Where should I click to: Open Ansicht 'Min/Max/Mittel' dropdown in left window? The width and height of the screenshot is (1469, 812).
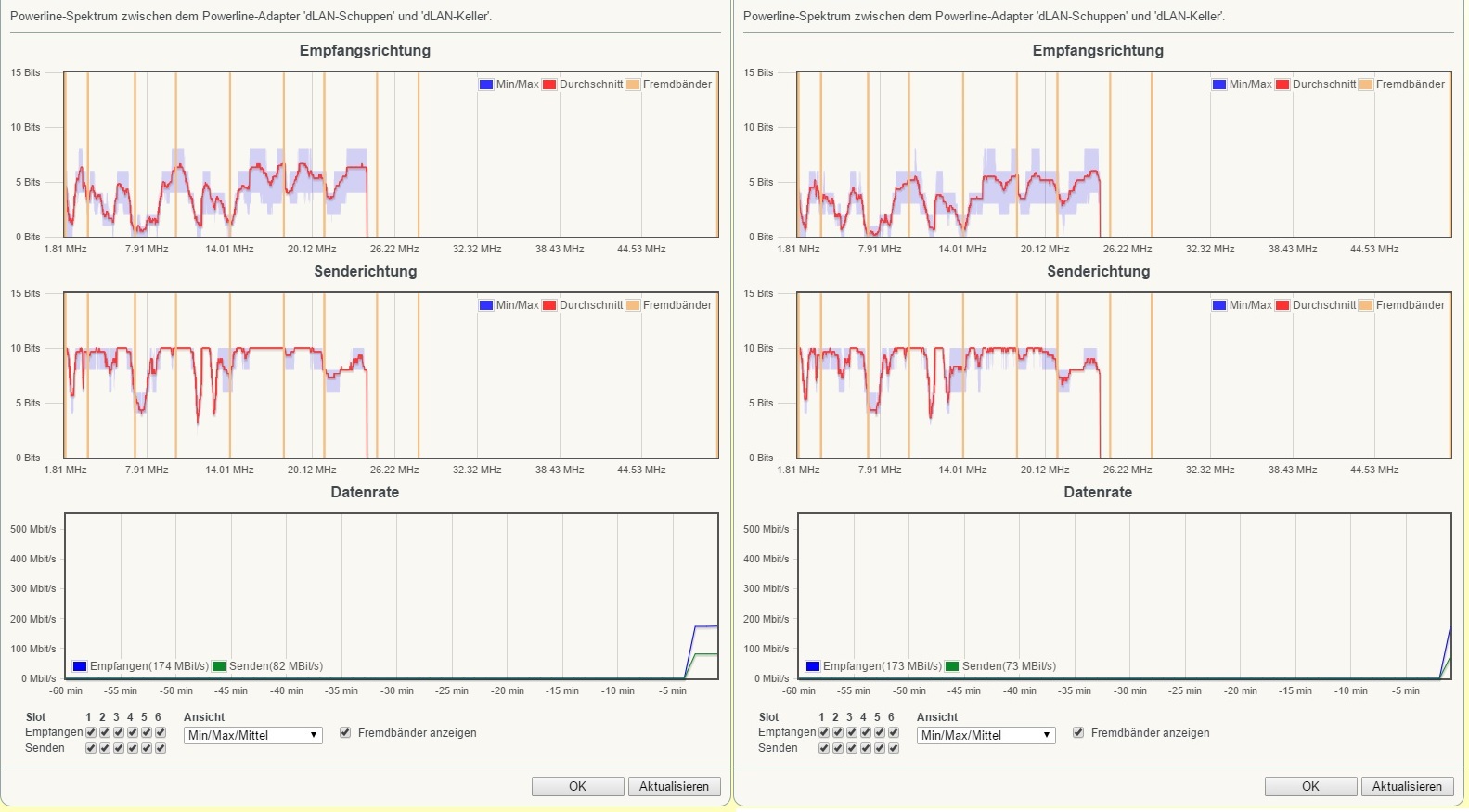click(253, 735)
